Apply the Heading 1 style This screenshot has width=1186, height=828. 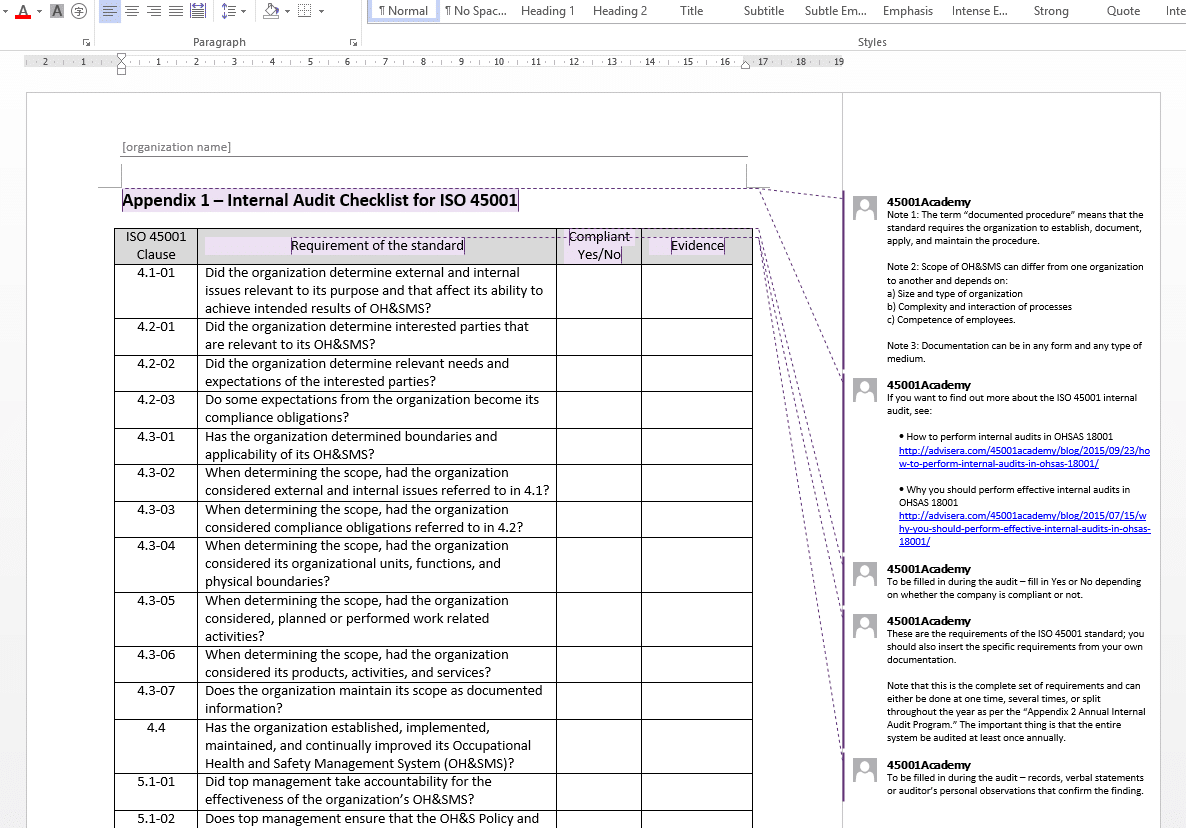click(548, 11)
